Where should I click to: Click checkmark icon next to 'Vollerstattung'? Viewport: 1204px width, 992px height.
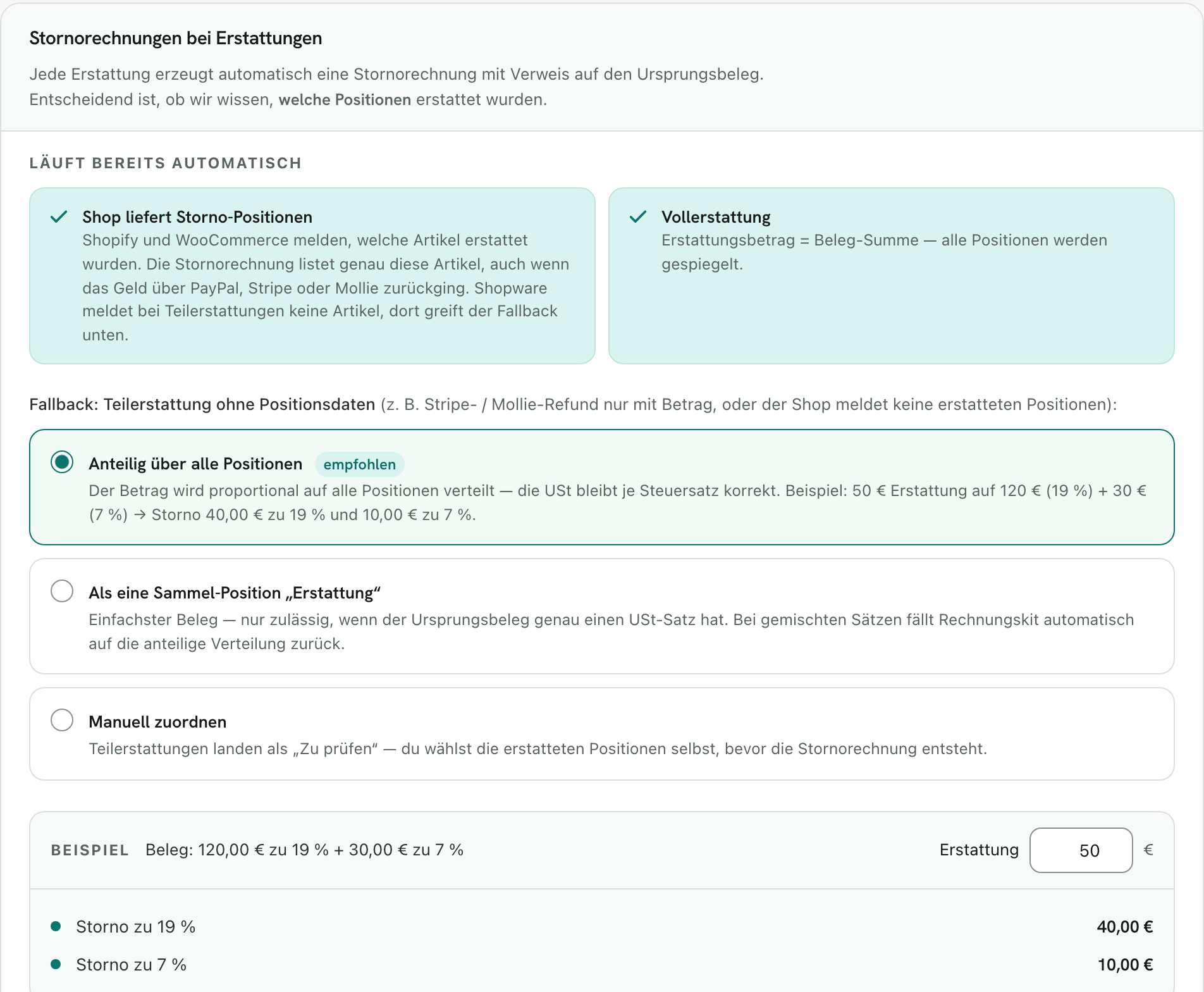pos(638,217)
